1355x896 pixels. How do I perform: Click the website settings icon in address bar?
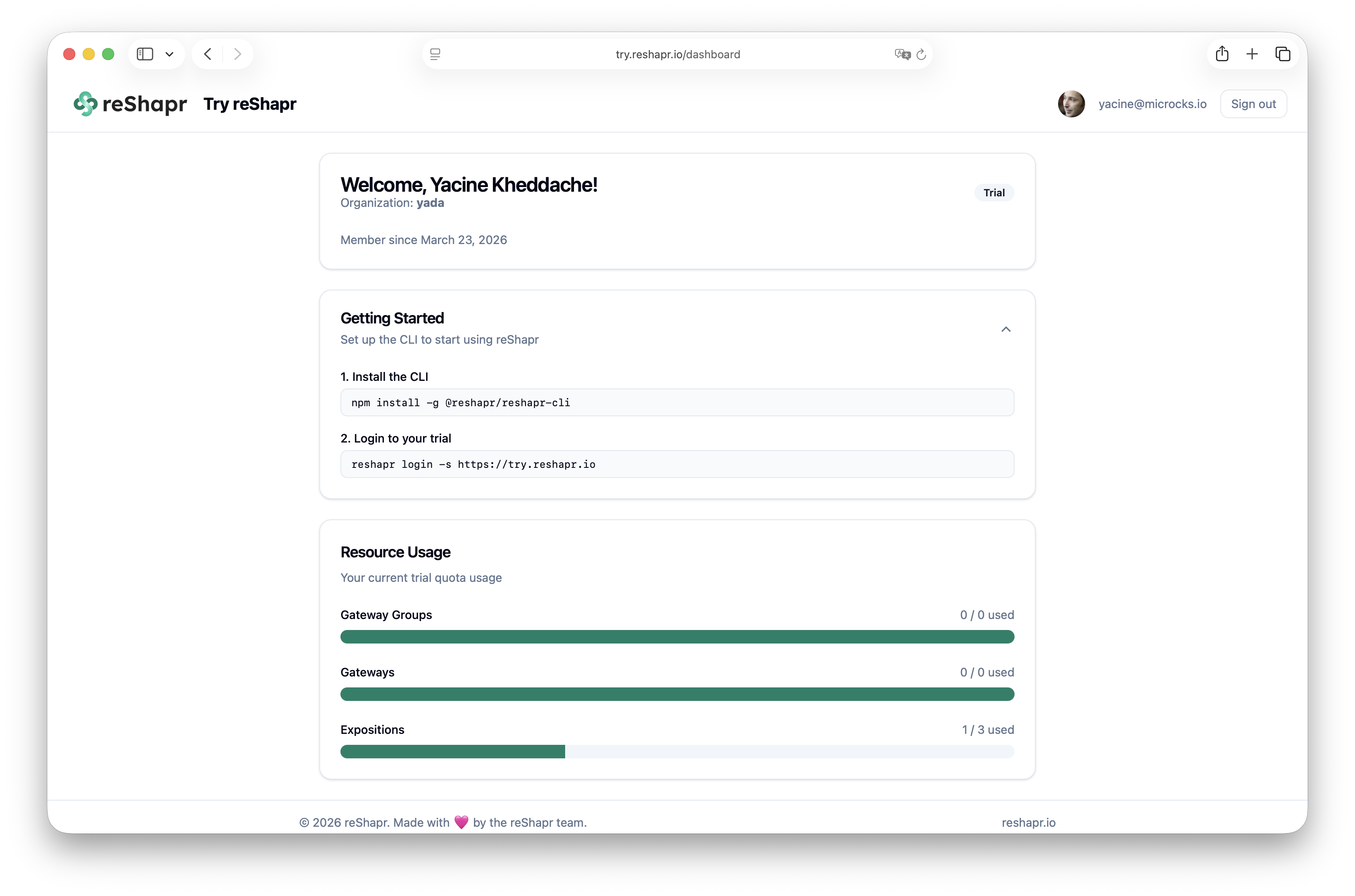[435, 54]
